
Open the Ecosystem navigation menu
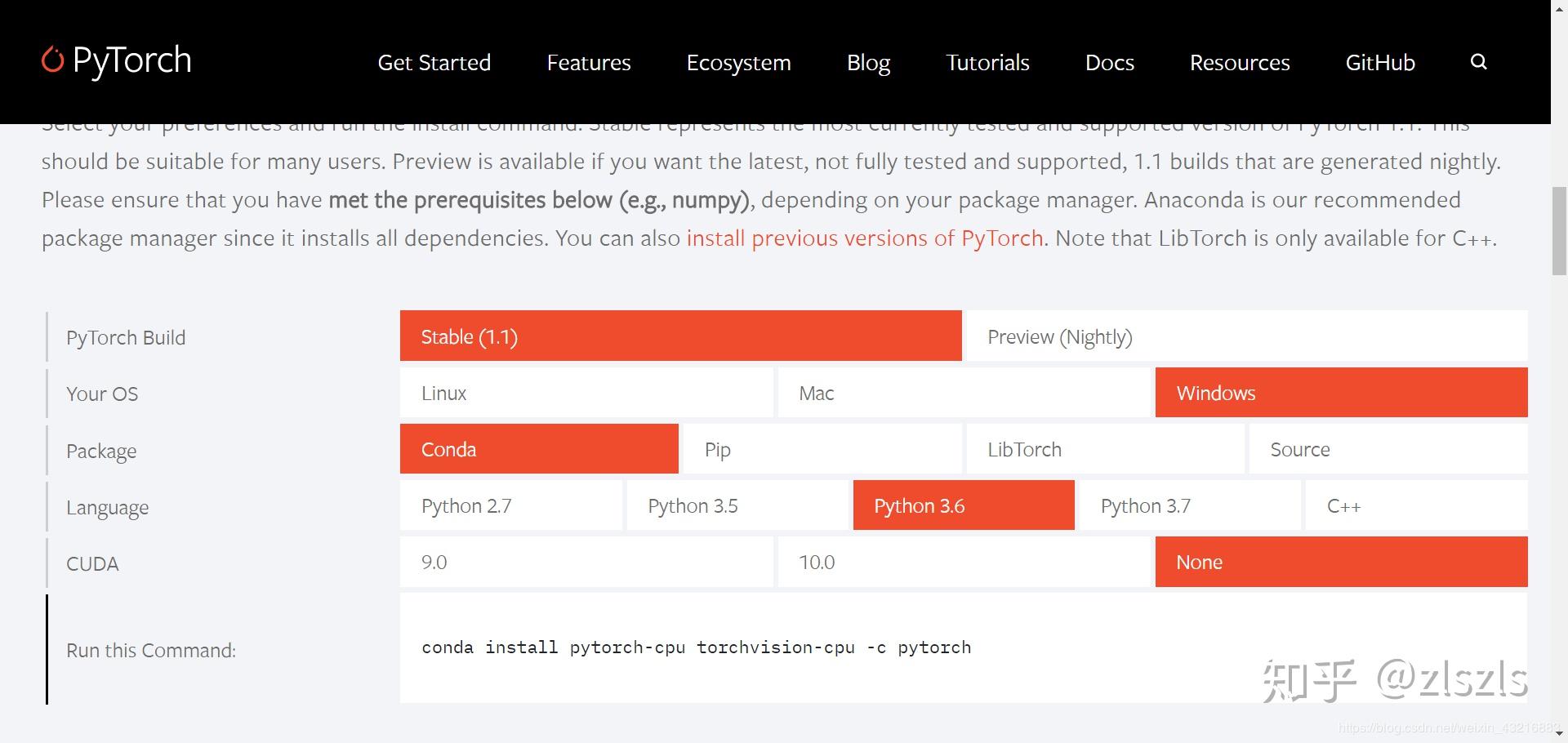(x=738, y=63)
